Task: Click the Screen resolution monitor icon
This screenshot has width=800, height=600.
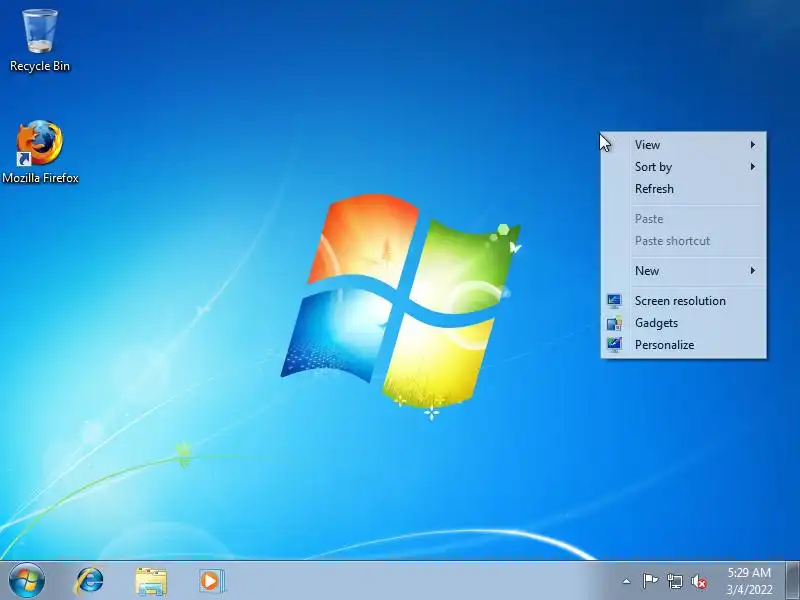Action: pyautogui.click(x=614, y=301)
